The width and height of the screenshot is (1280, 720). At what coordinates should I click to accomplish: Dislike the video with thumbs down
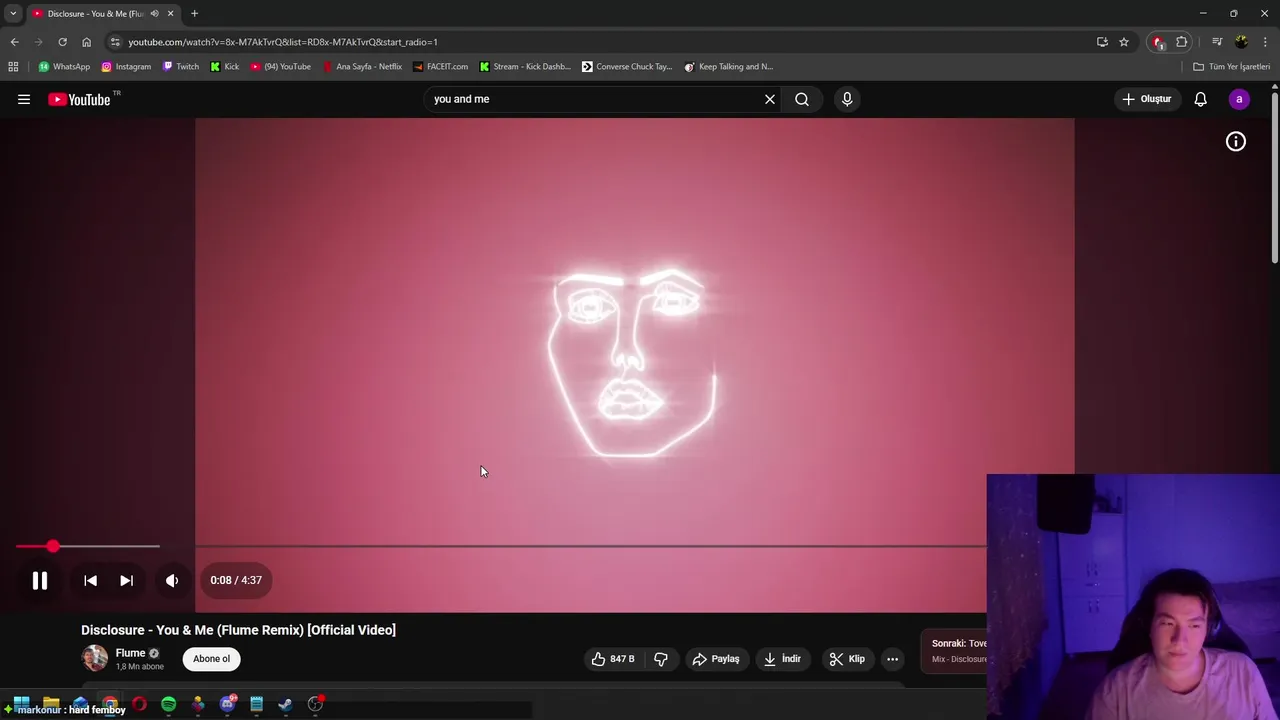pos(661,659)
